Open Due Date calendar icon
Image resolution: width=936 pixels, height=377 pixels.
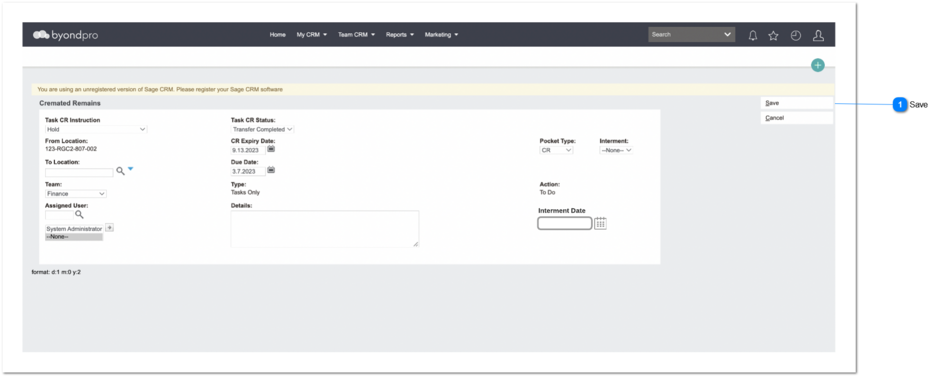[270, 170]
